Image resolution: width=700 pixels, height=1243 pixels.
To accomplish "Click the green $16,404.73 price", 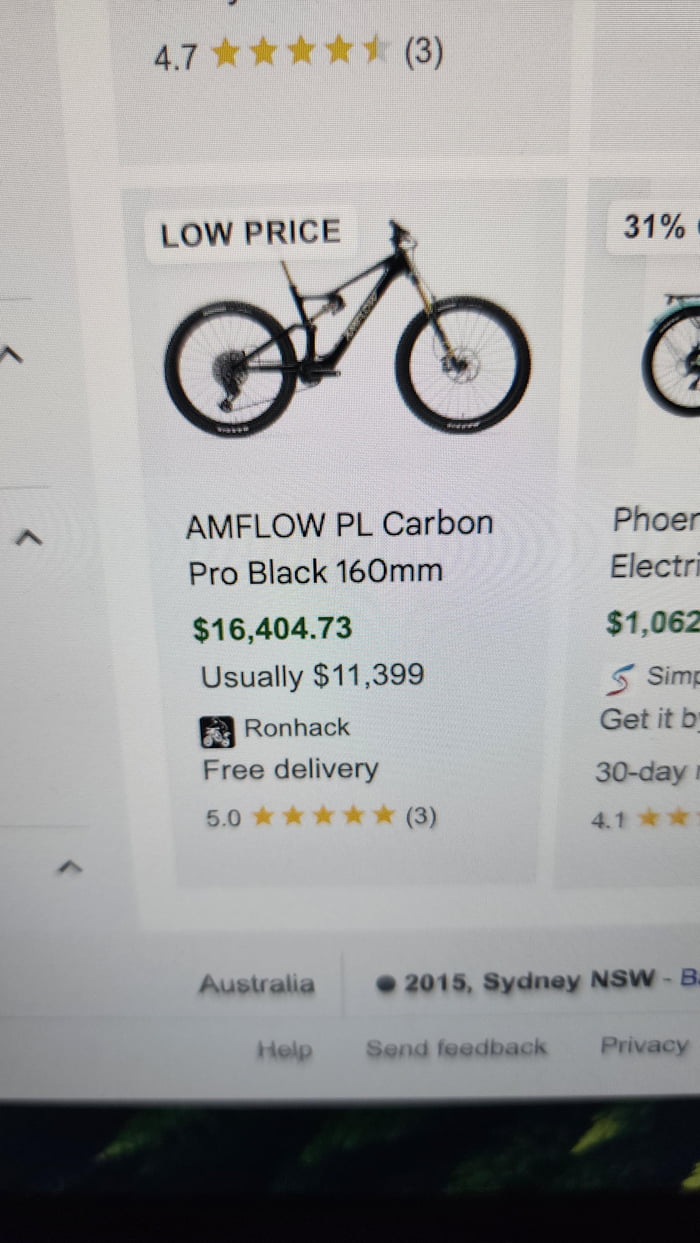I will point(271,629).
